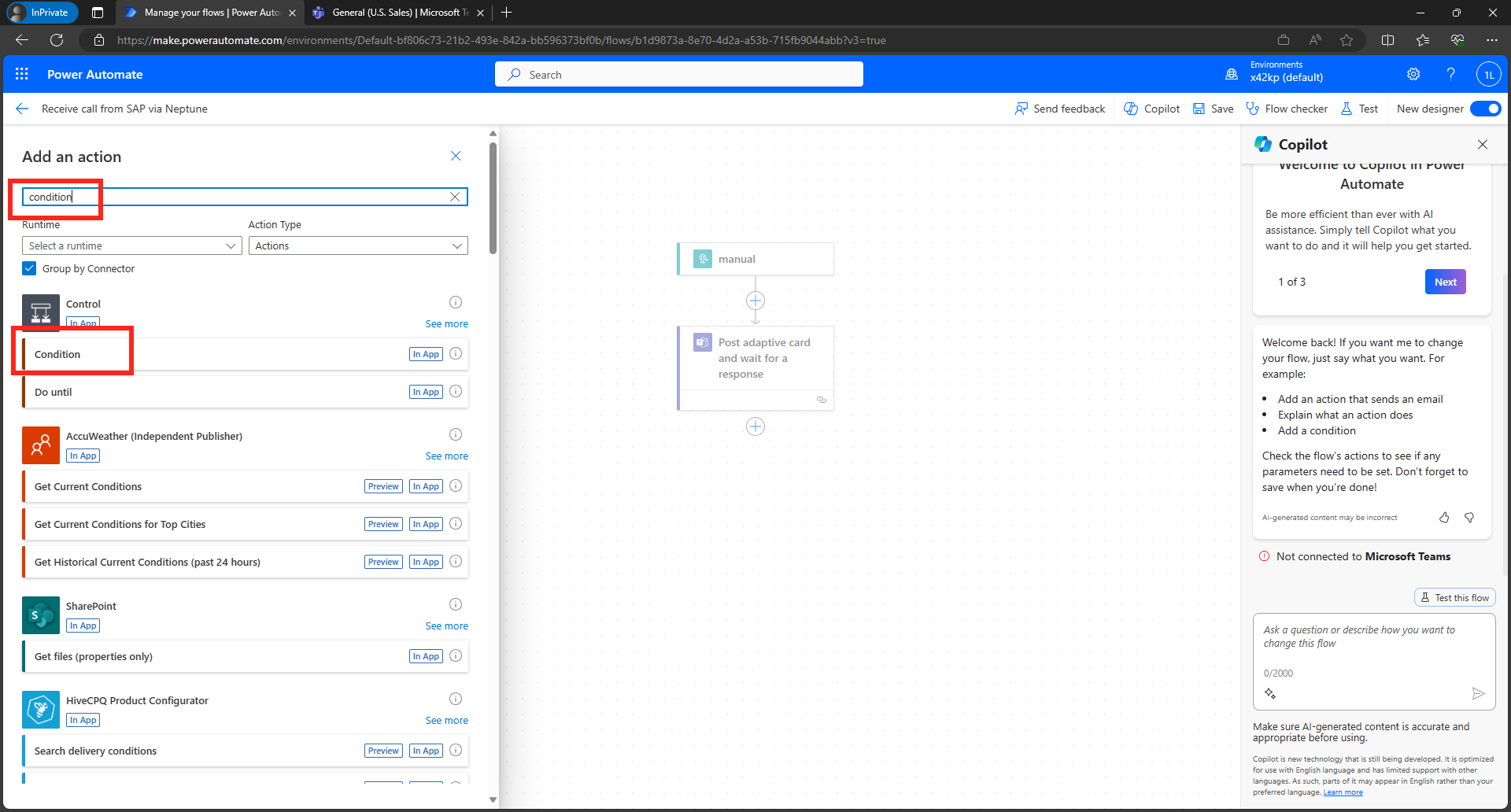Click the top Search box

[x=679, y=74]
